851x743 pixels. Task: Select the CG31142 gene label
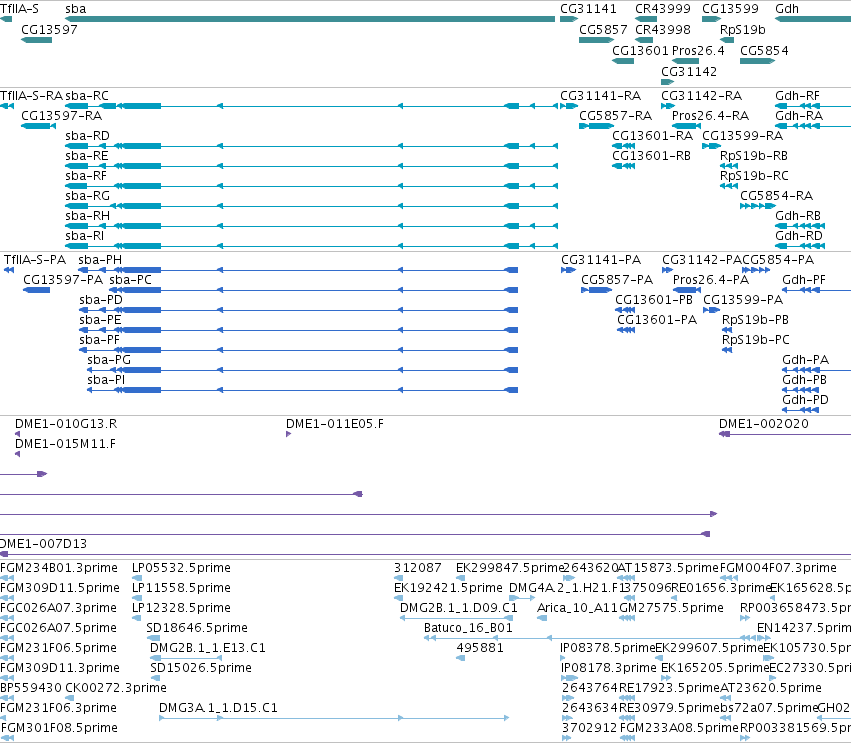click(x=689, y=72)
